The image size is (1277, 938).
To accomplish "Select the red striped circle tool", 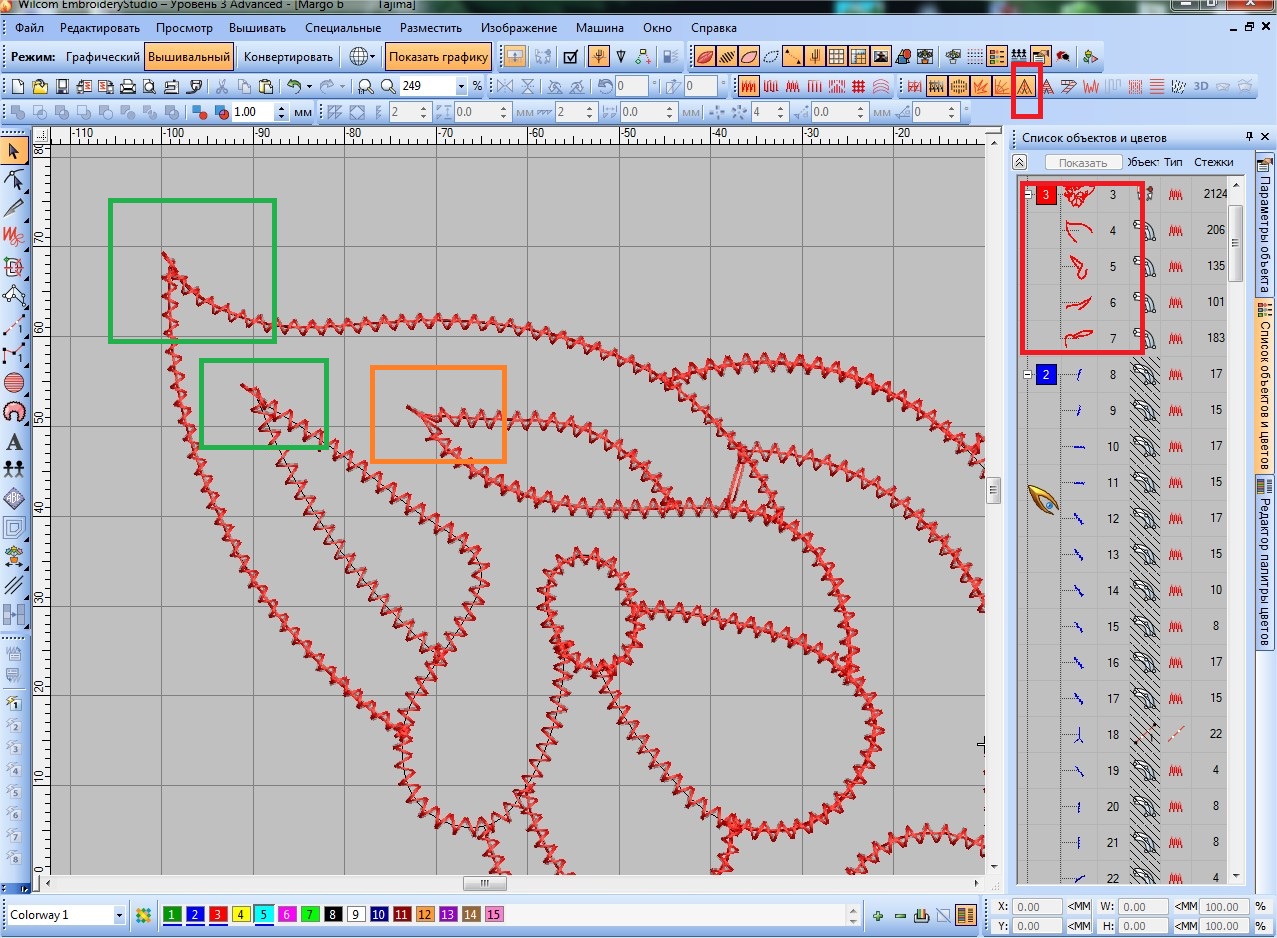I will 14,382.
